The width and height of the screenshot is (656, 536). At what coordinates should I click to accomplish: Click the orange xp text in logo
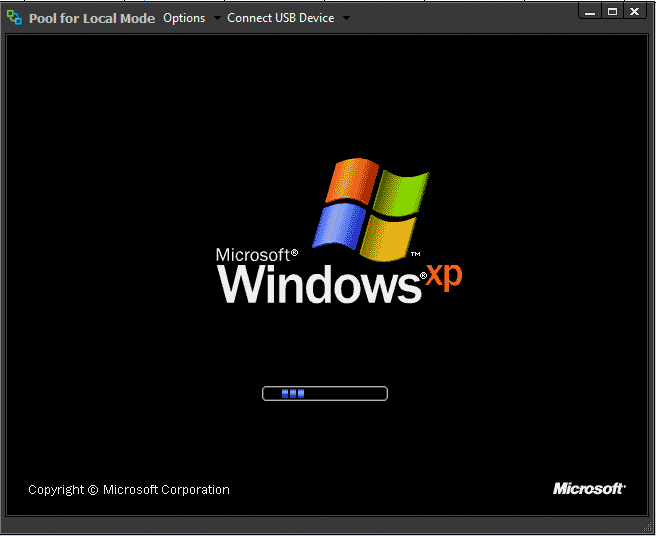(444, 277)
